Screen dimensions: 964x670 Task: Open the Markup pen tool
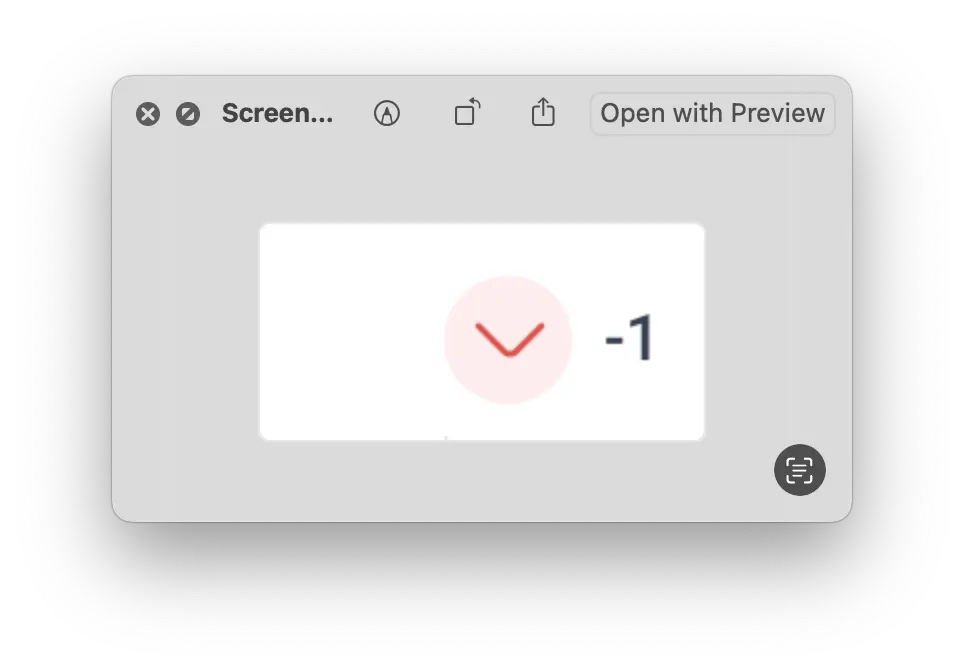point(387,113)
